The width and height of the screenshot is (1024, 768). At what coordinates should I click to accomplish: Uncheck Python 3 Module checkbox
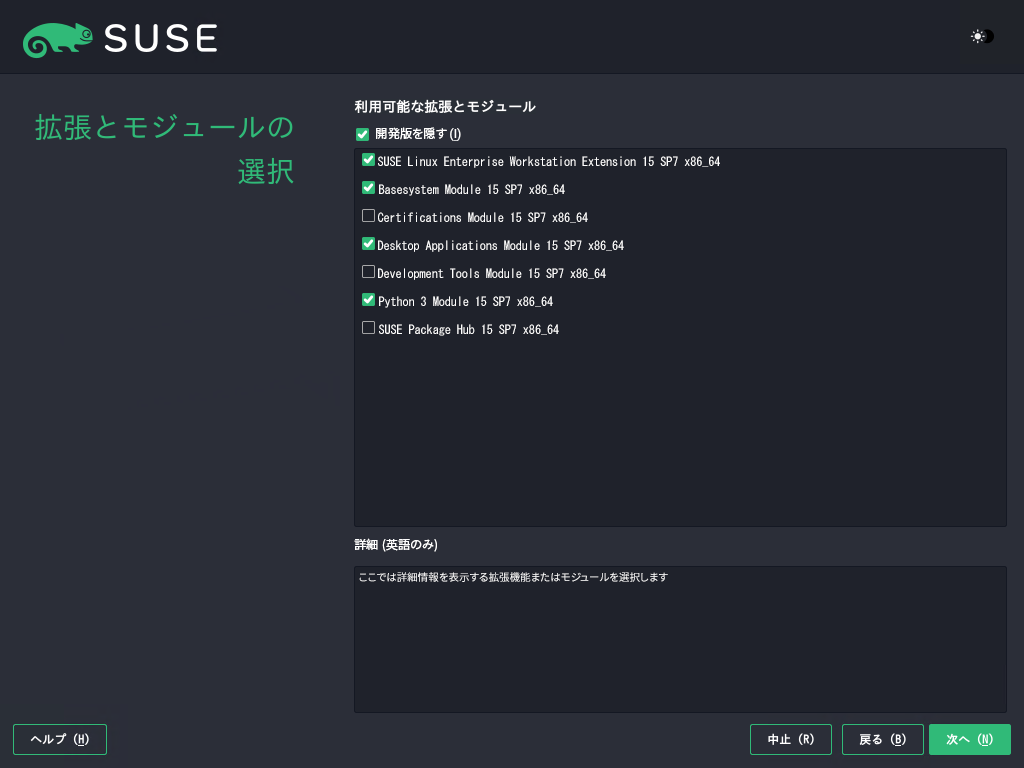(368, 300)
